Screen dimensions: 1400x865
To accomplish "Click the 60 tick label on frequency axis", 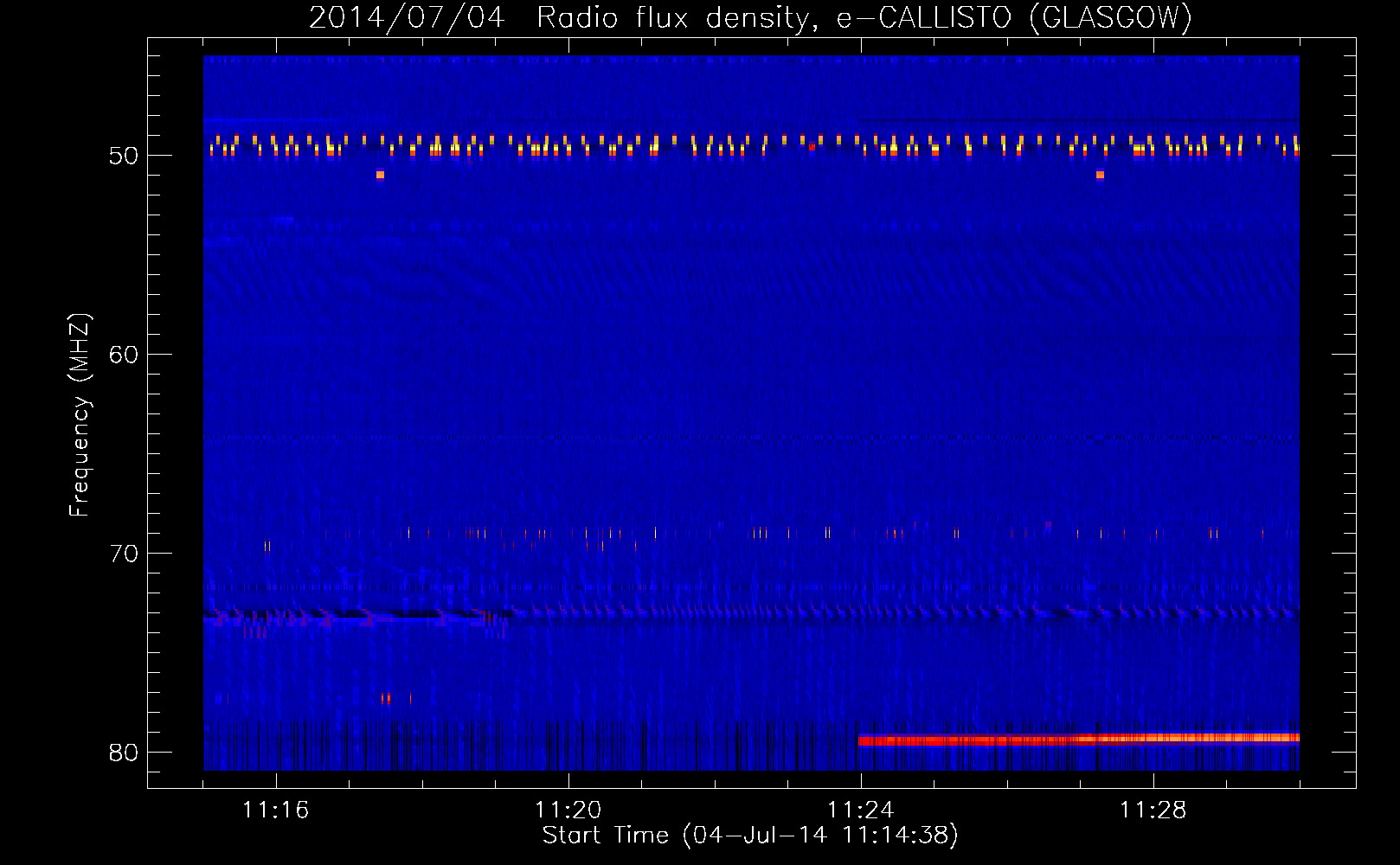I will 124,355.
